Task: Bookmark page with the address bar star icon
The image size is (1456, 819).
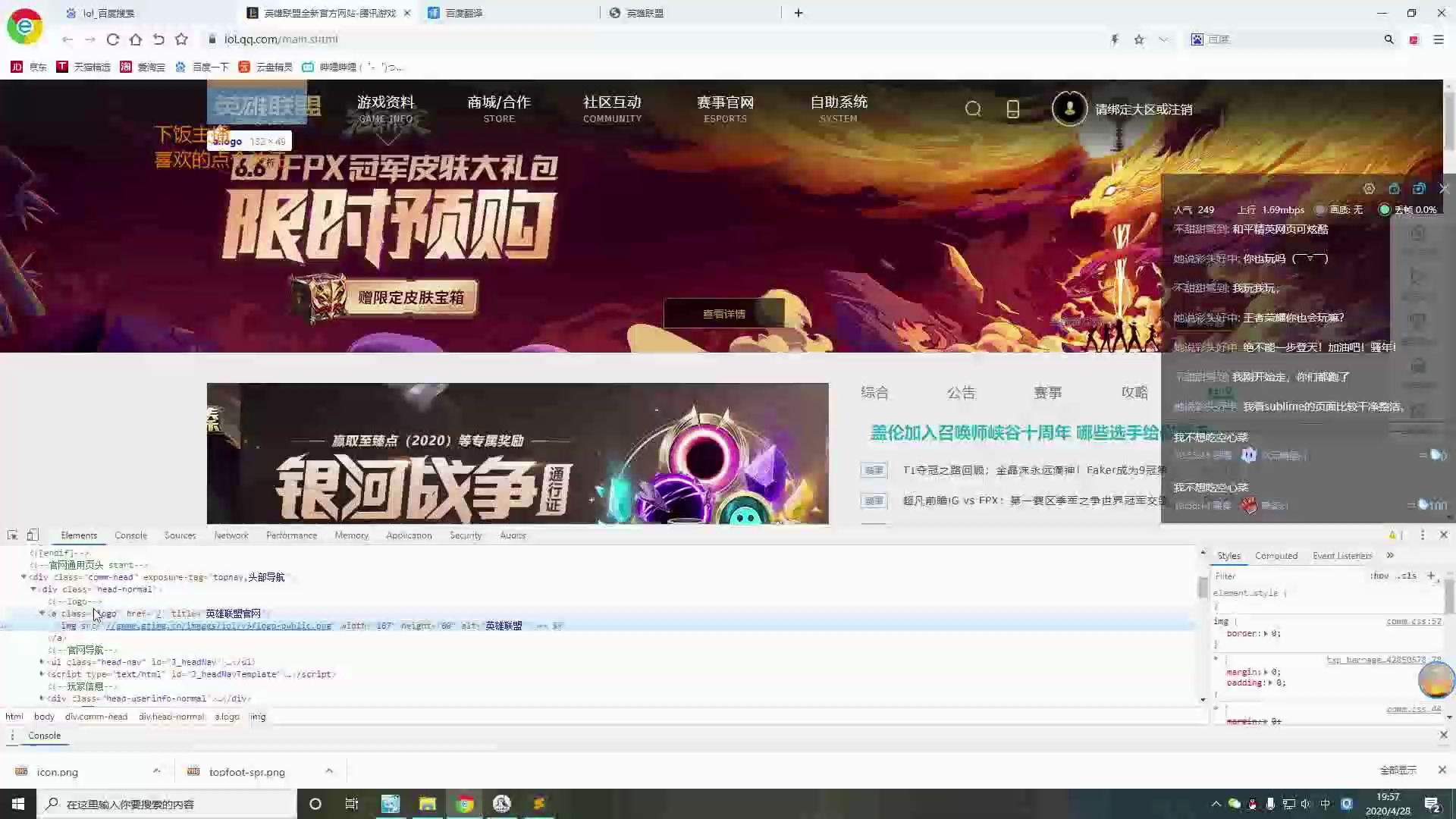Action: tap(1139, 39)
